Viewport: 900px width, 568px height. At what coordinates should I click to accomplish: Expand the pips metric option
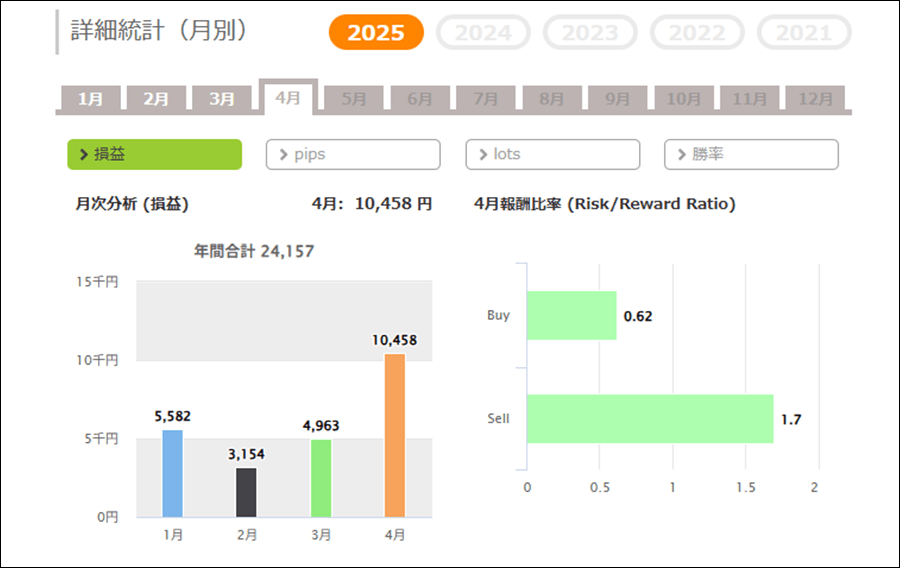353,154
